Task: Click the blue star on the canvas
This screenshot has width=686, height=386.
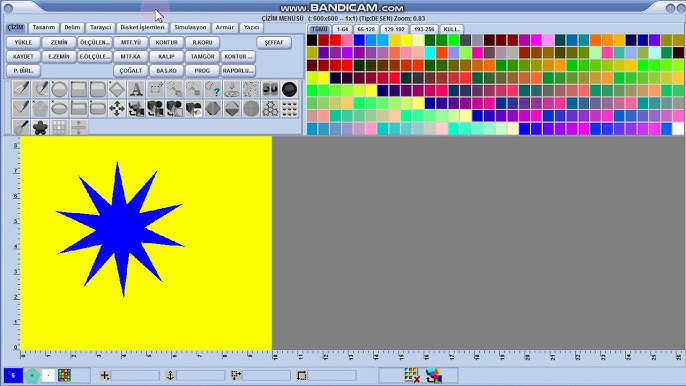Action: tap(120, 229)
